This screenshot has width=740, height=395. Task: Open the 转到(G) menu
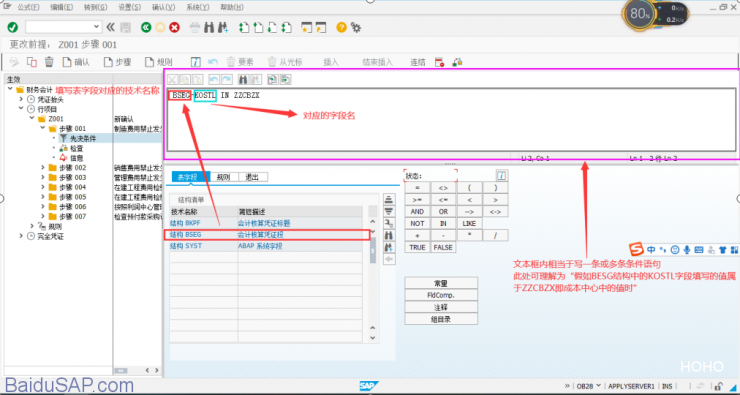click(x=95, y=7)
